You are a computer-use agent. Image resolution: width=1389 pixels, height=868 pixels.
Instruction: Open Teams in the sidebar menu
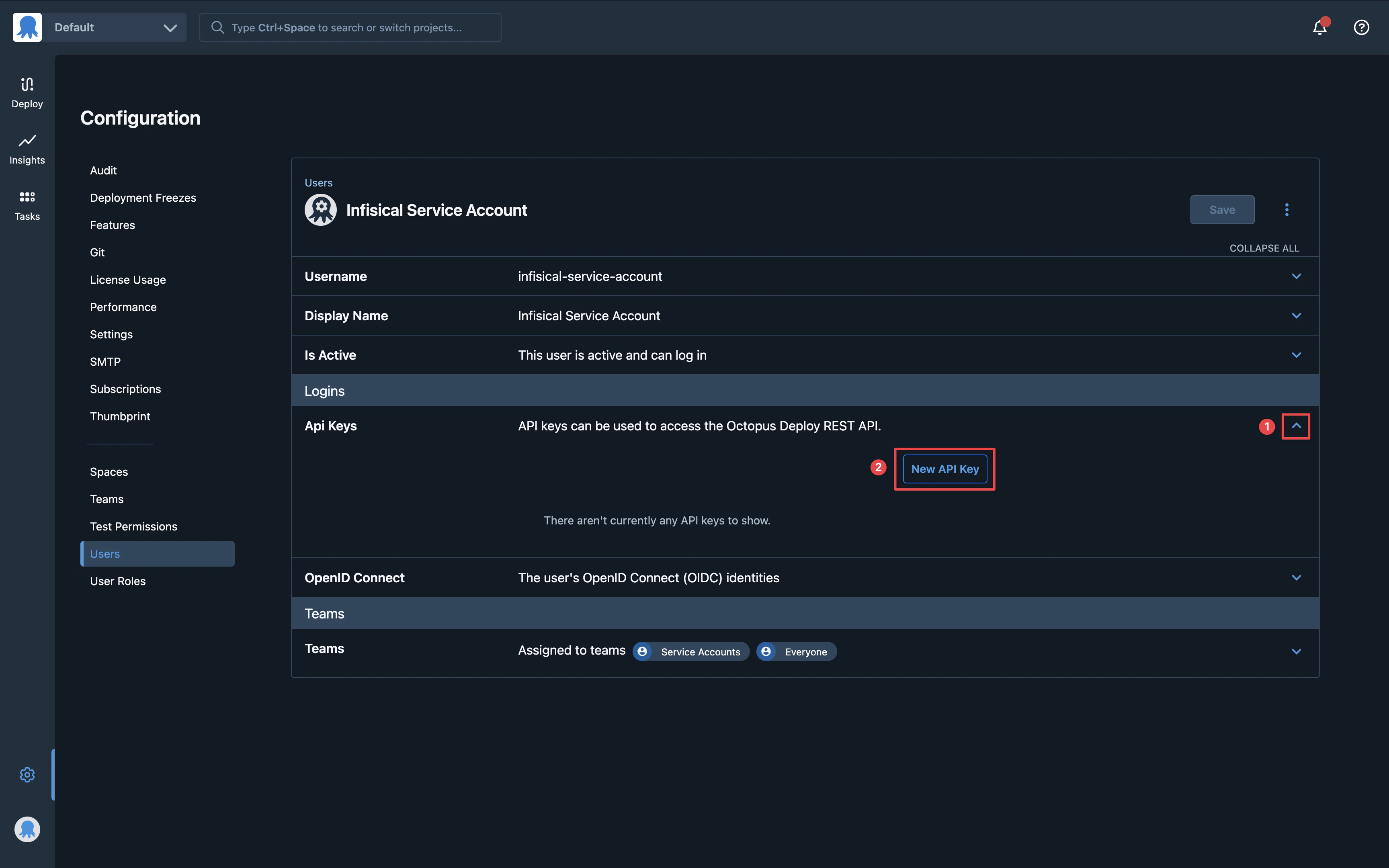click(107, 499)
